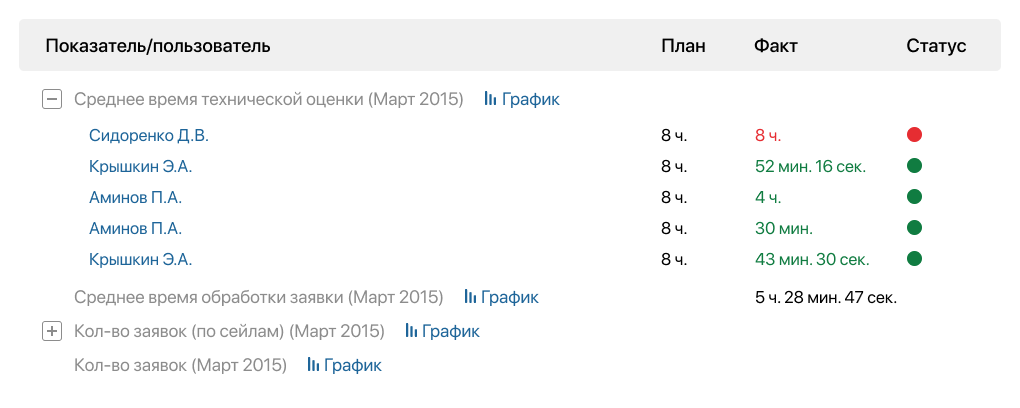Collapse "Среднее время технической оценки" group
This screenshot has width=1020, height=408.
click(52, 99)
